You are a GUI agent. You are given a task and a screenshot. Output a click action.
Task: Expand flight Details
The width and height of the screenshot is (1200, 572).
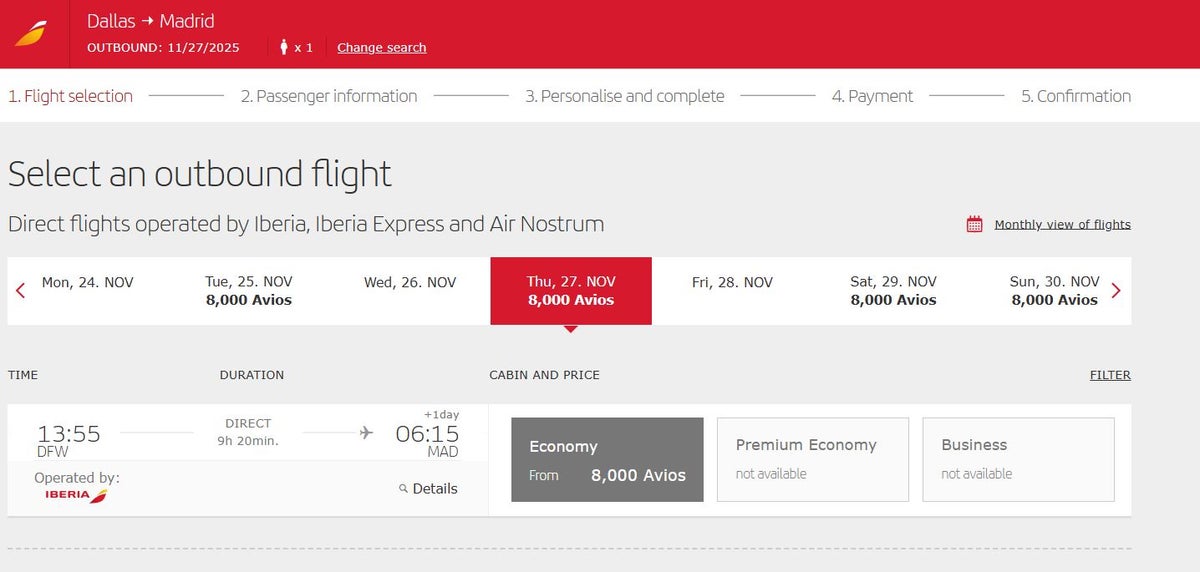tap(434, 489)
